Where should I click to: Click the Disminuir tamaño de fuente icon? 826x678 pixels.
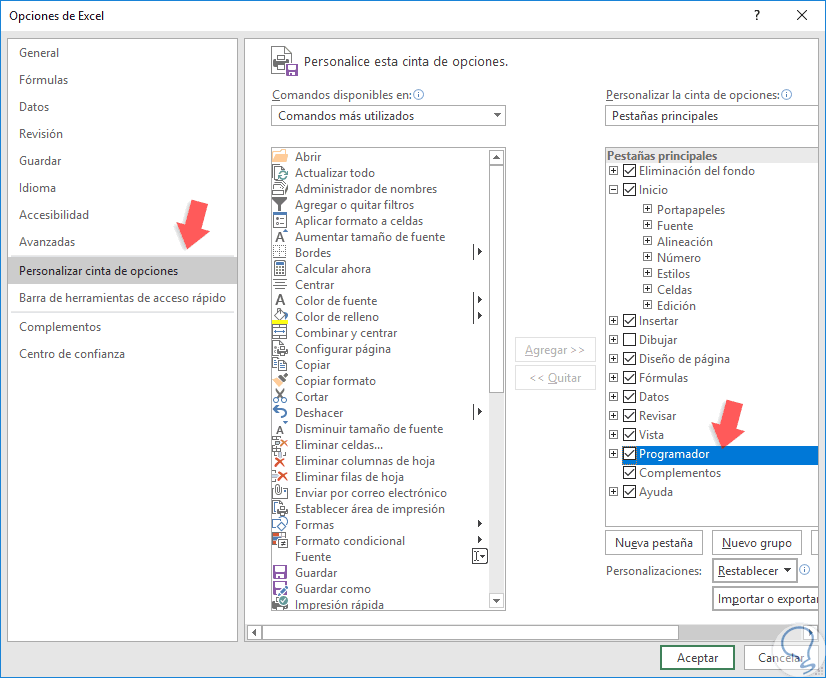coord(280,428)
